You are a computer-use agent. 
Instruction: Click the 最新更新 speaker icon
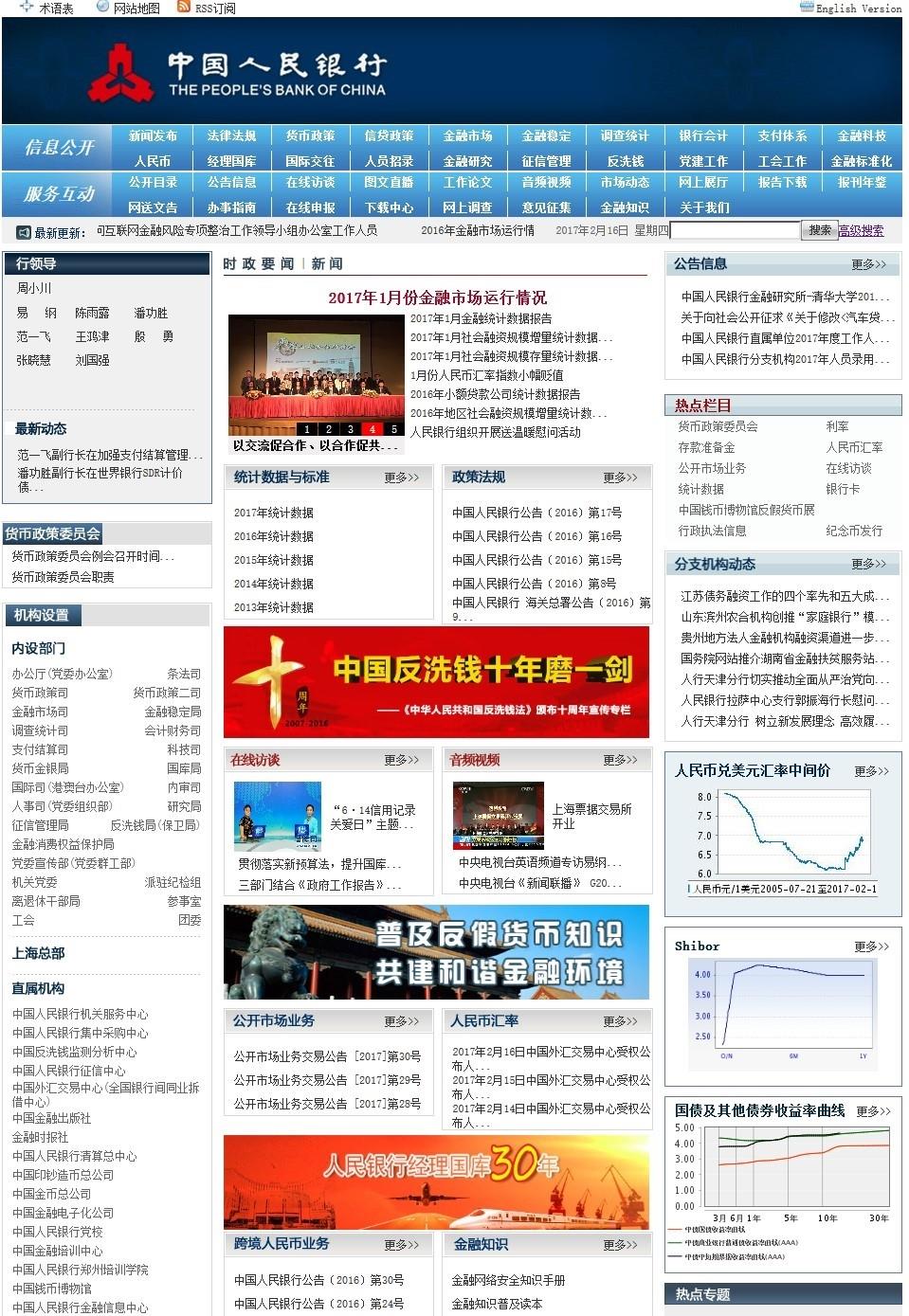coord(24,232)
